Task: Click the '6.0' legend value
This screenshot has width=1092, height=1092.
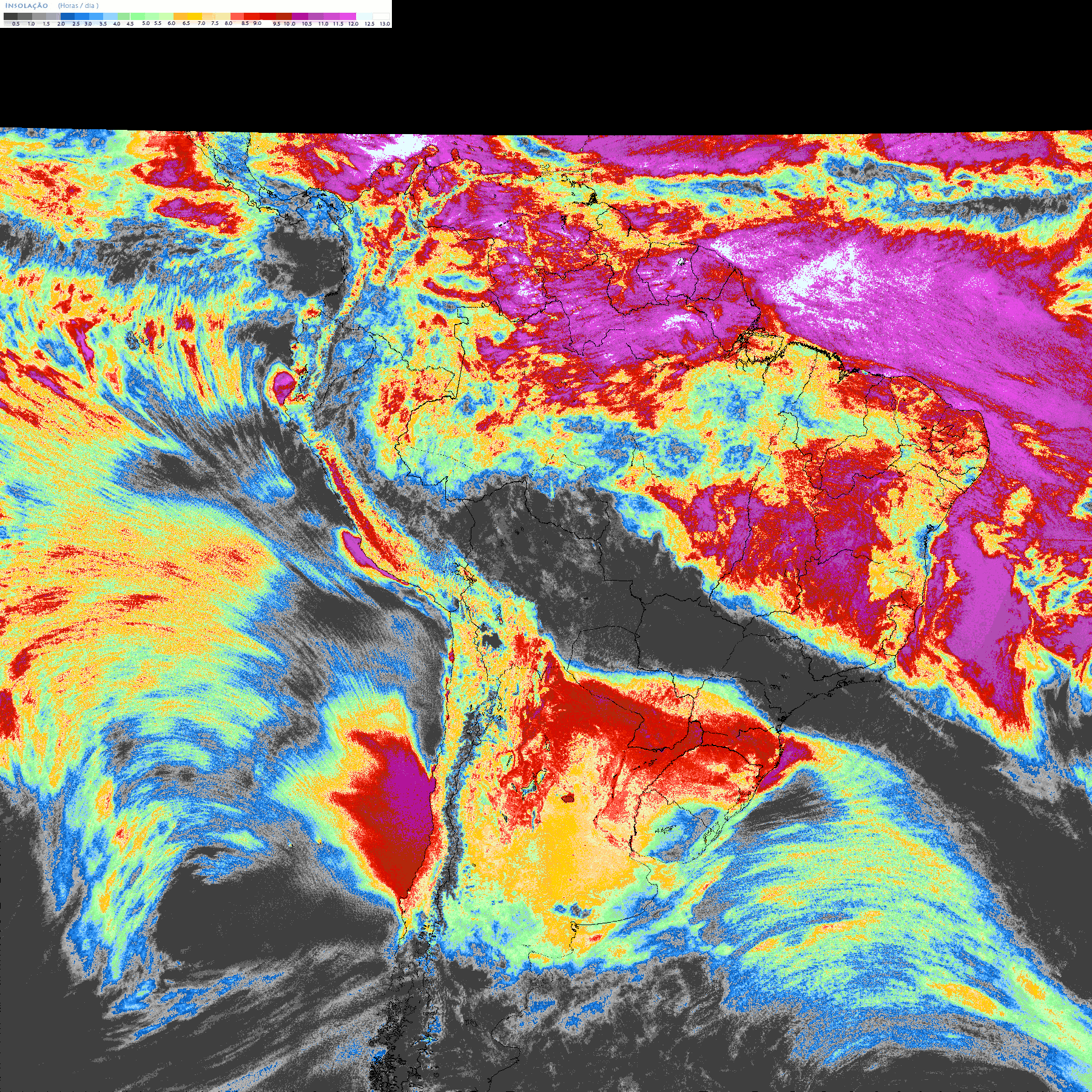Action: [x=171, y=23]
